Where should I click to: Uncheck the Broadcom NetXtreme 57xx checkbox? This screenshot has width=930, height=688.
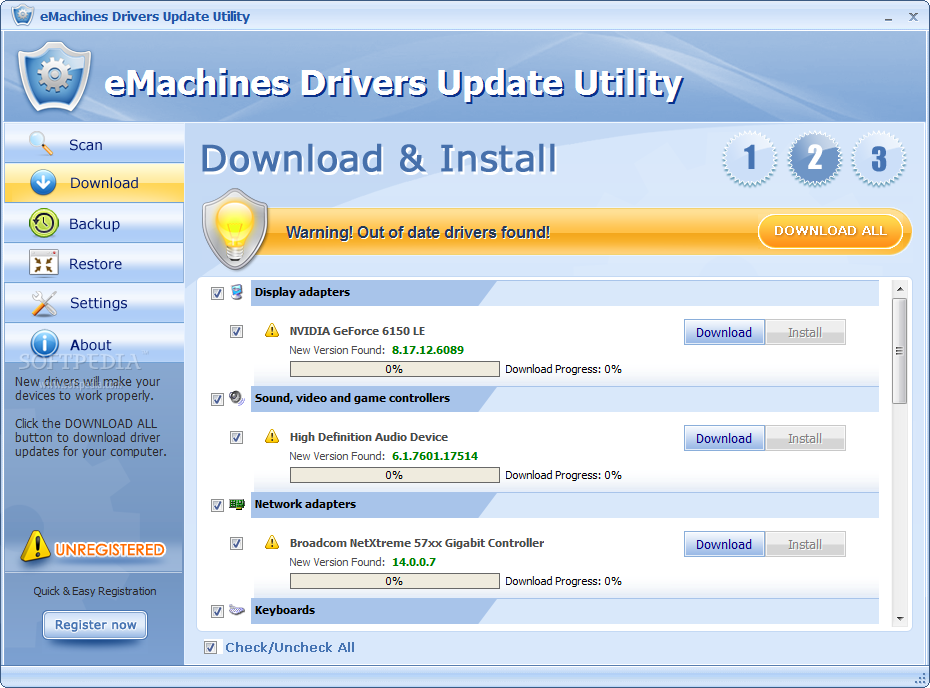pyautogui.click(x=236, y=543)
